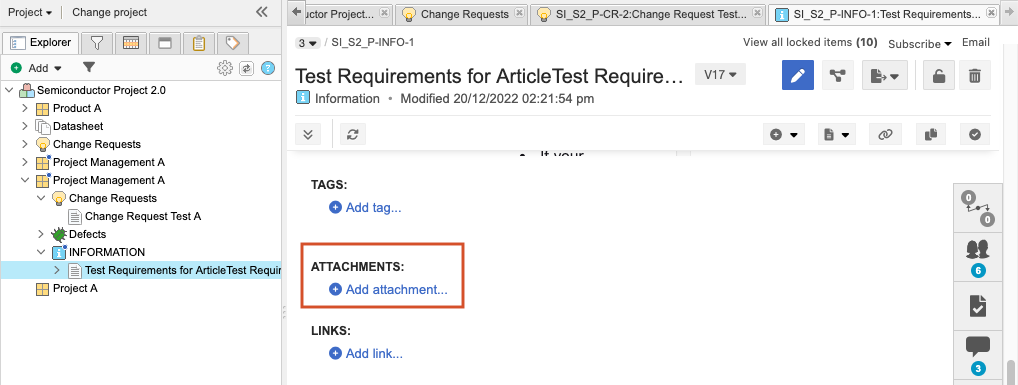Open the document dropdown in item toolbar
Image resolution: width=1018 pixels, height=385 pixels.
pyautogui.click(x=836, y=134)
